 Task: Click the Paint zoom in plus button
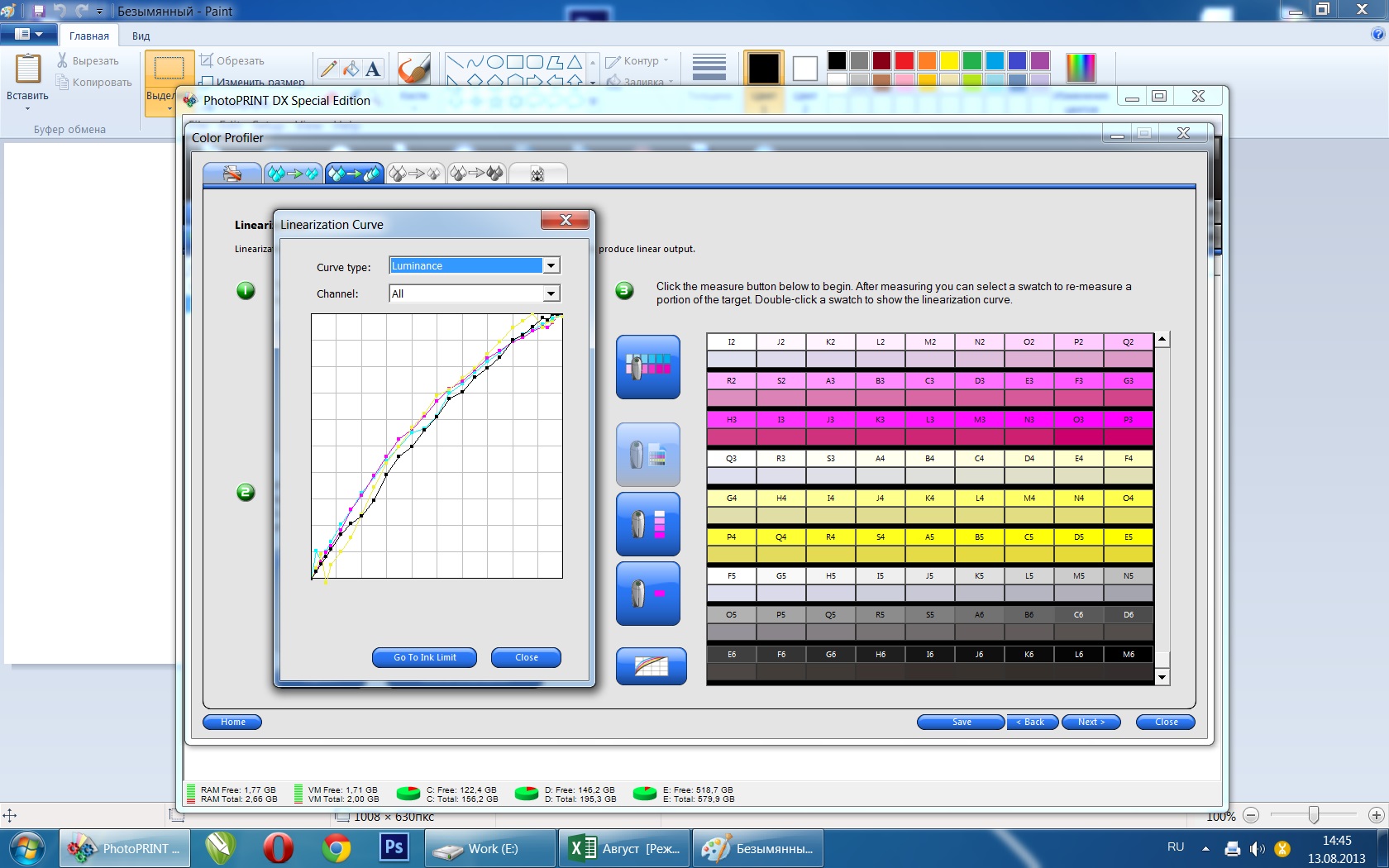point(1376,815)
